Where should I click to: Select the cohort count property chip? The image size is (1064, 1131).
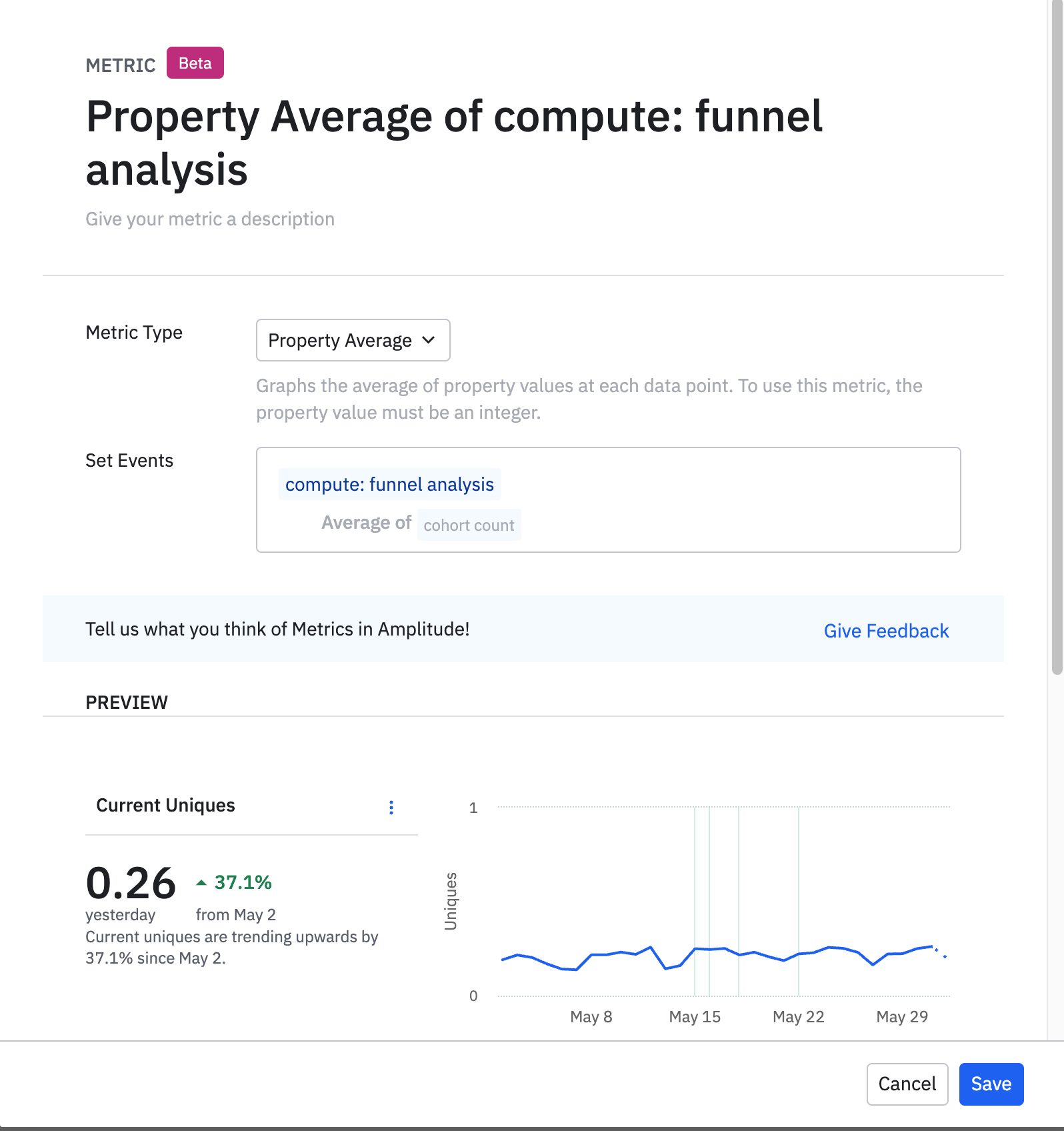[x=469, y=525]
